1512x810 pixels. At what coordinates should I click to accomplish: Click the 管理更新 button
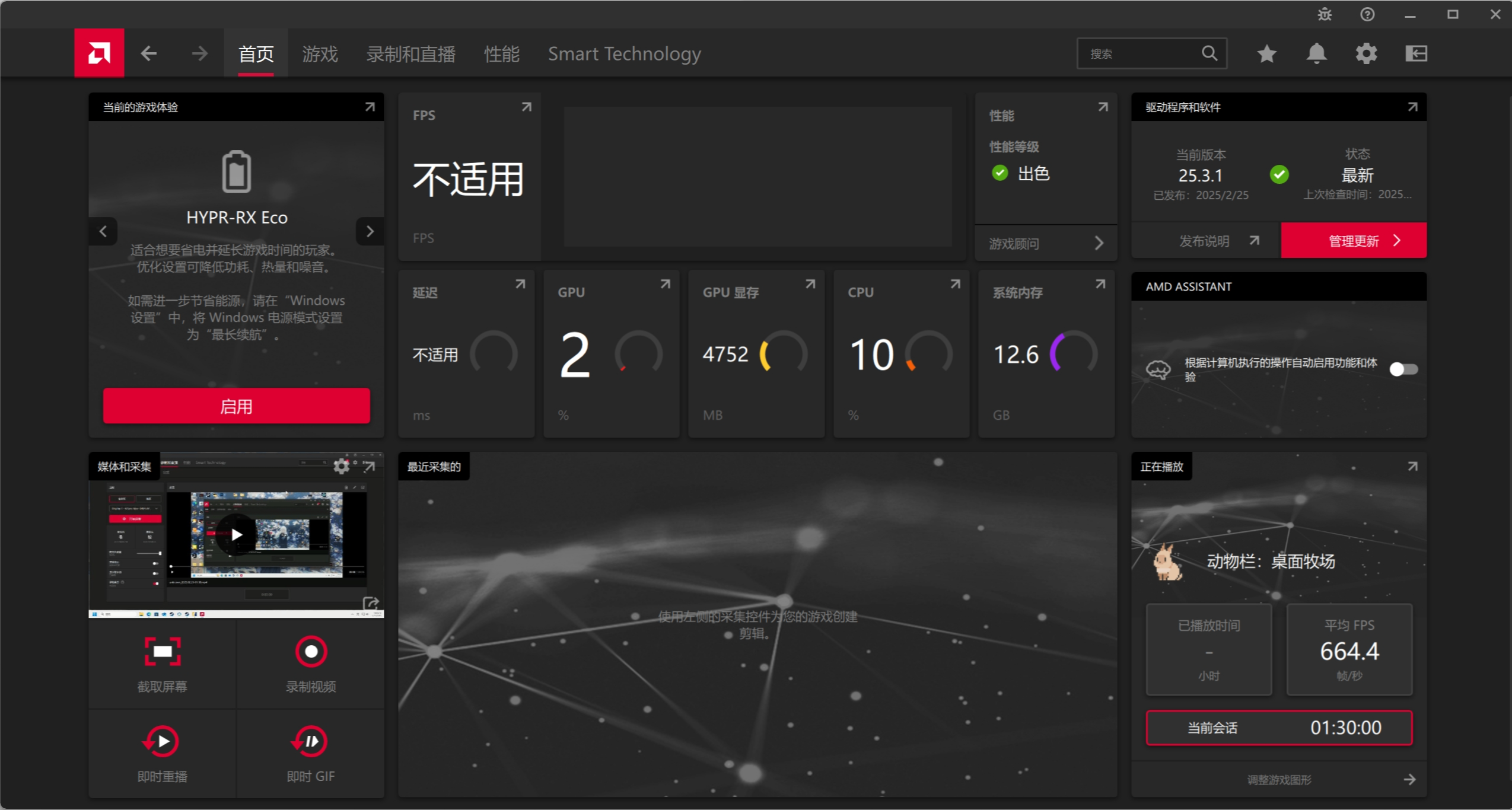pos(1354,241)
